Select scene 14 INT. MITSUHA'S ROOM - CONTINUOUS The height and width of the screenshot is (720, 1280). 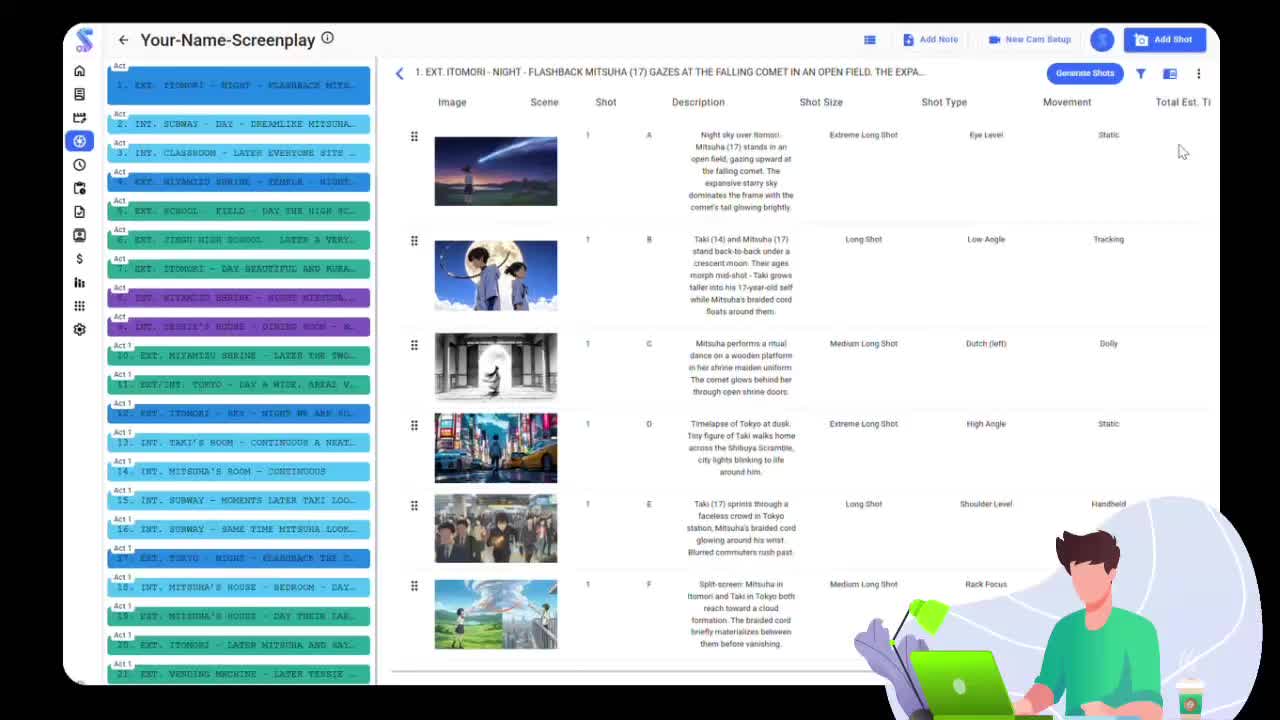click(x=239, y=471)
